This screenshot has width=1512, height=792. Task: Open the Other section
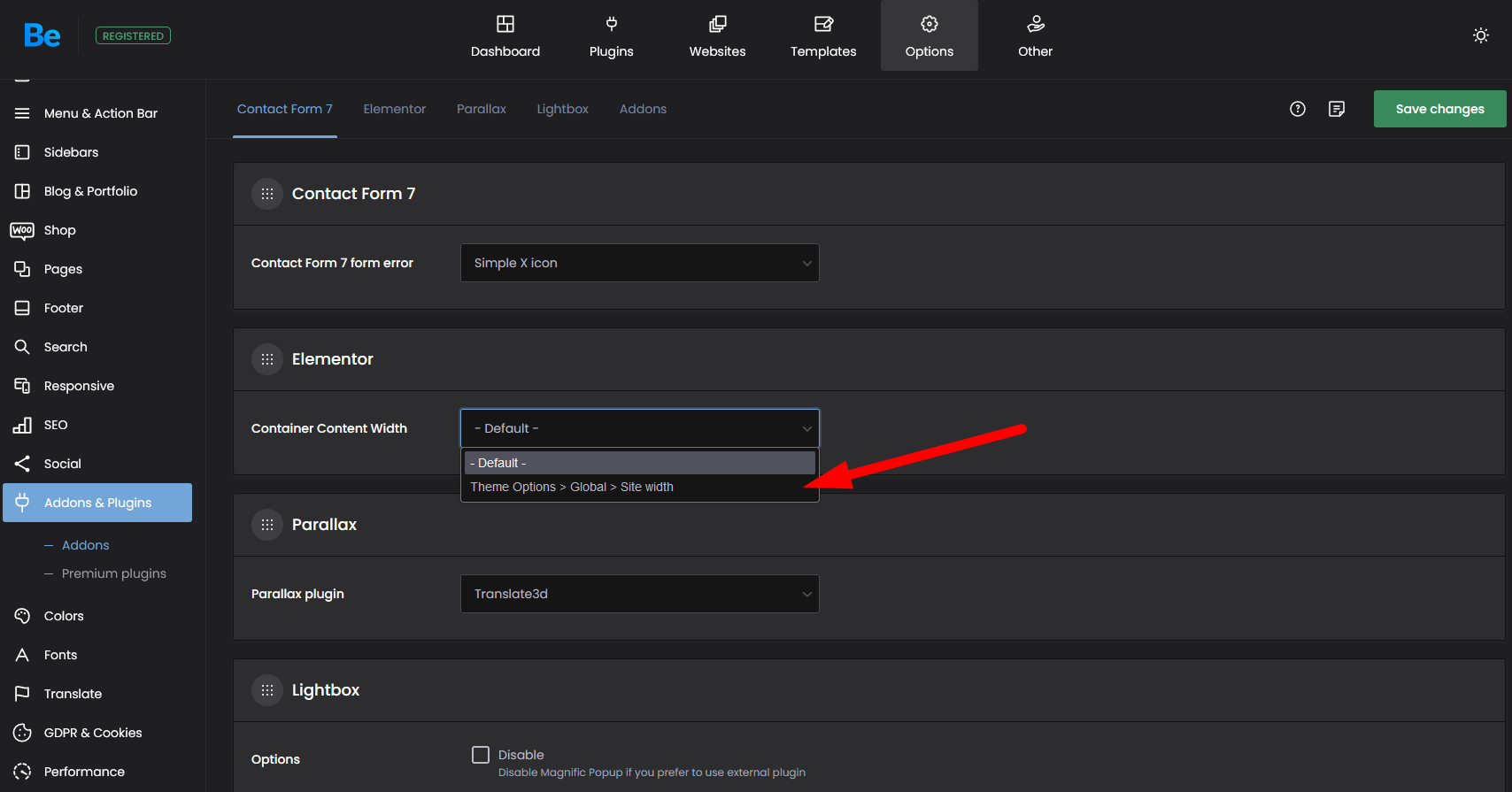[x=1036, y=36]
